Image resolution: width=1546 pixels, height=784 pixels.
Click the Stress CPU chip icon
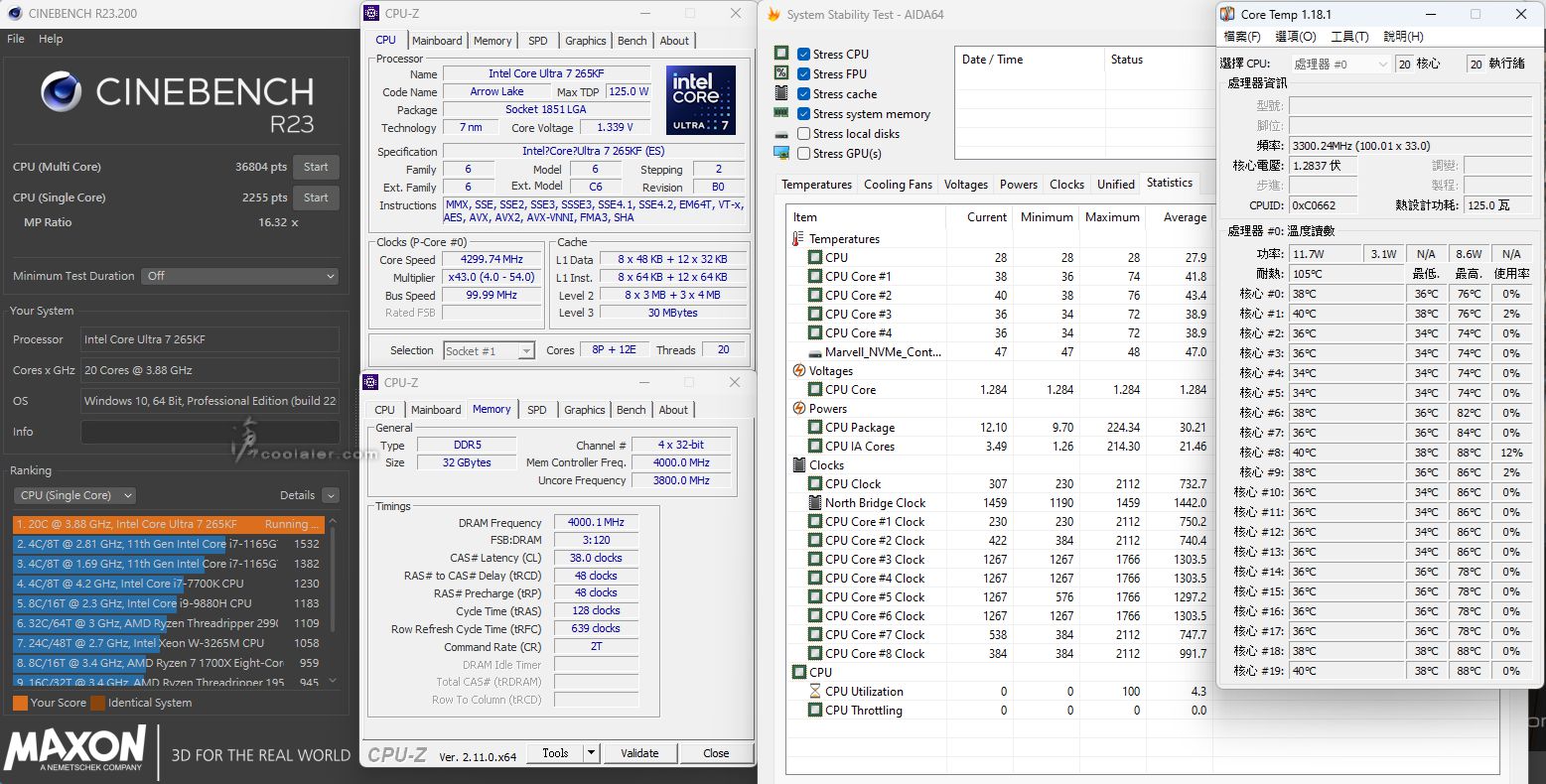pyautogui.click(x=781, y=54)
